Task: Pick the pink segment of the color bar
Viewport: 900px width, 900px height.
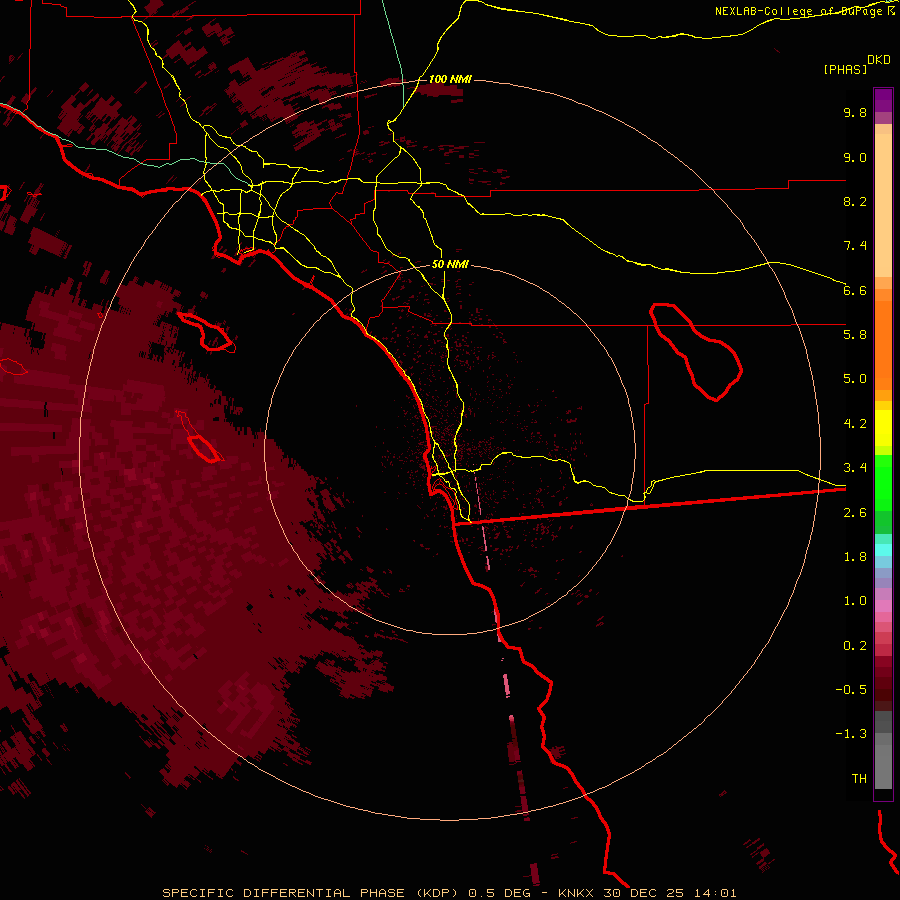Action: pyautogui.click(x=883, y=606)
